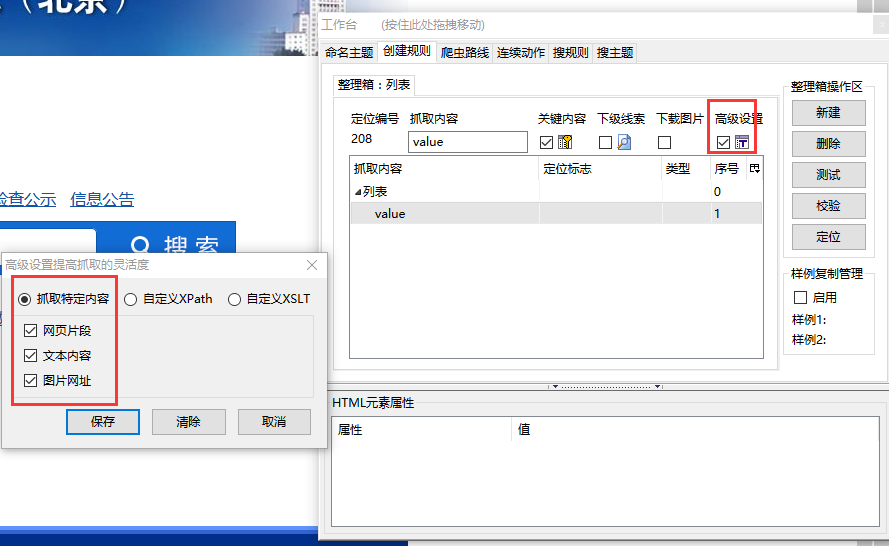The image size is (889, 546).
Task: Click the search magnifier icon on webpage
Action: [140, 246]
